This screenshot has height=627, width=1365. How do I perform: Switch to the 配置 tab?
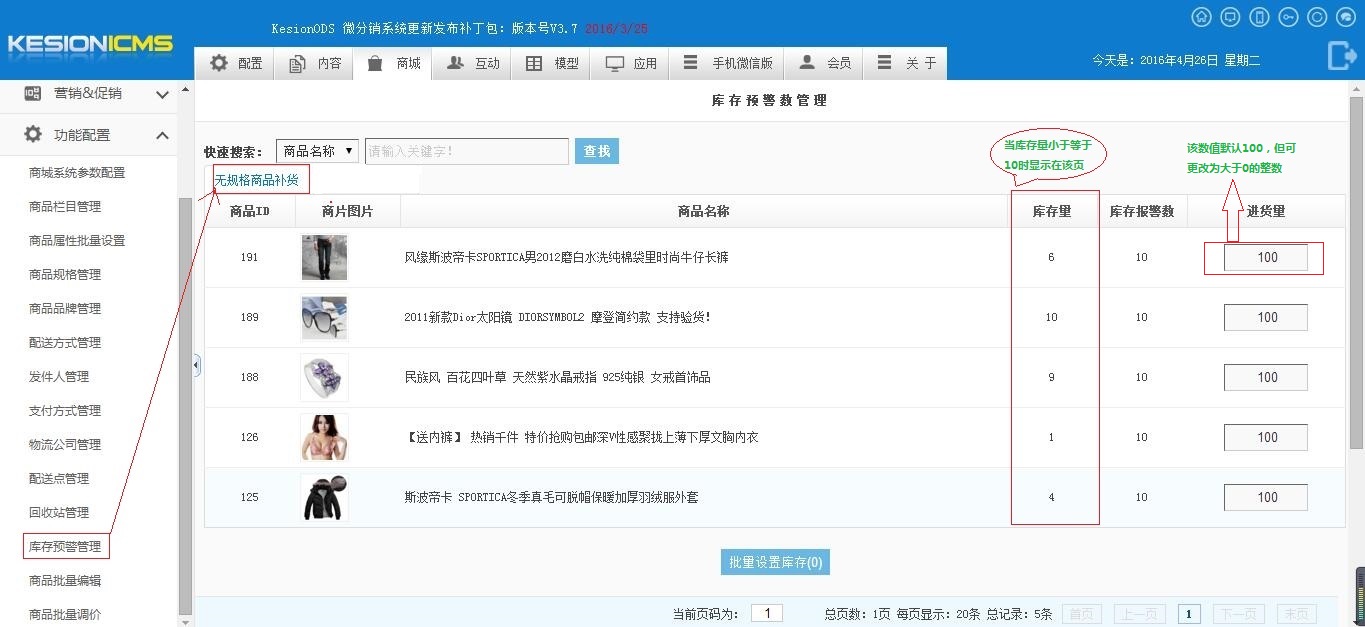(x=236, y=63)
